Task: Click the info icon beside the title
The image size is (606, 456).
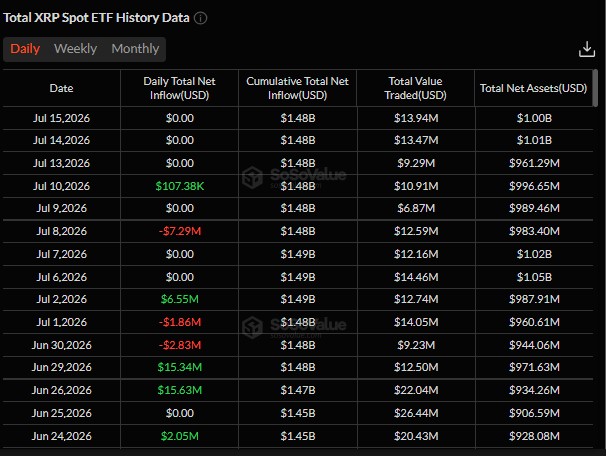Action: [x=200, y=18]
